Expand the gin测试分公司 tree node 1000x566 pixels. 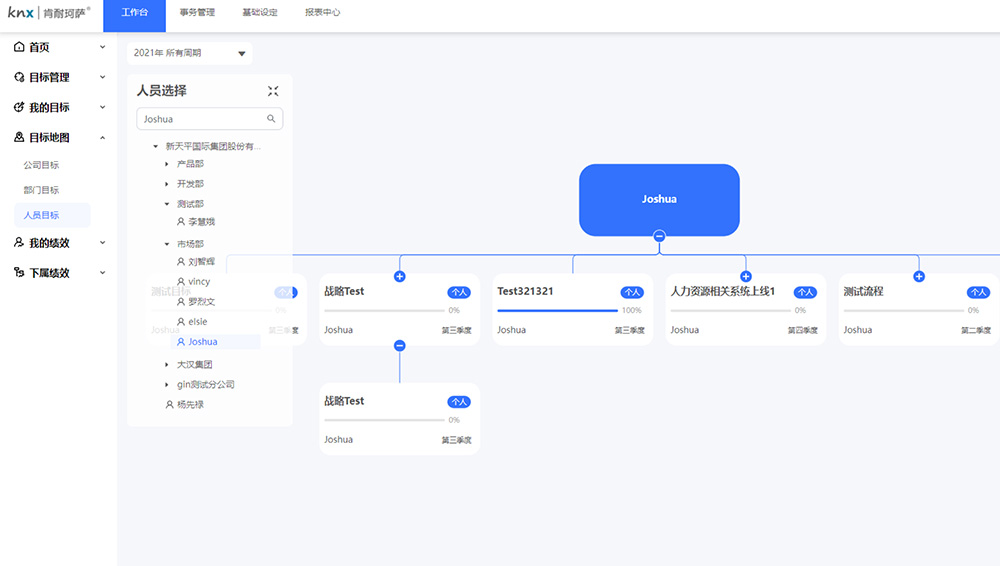[x=167, y=384]
